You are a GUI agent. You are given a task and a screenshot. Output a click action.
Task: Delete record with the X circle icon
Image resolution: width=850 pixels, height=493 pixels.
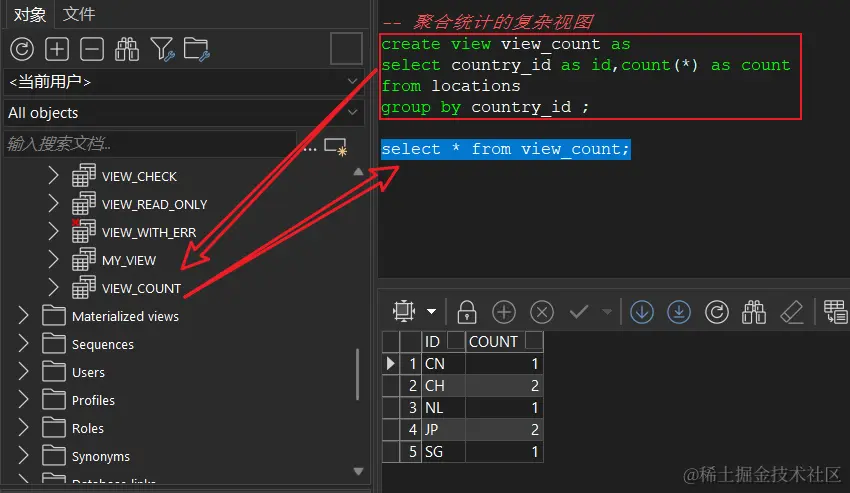pos(542,312)
